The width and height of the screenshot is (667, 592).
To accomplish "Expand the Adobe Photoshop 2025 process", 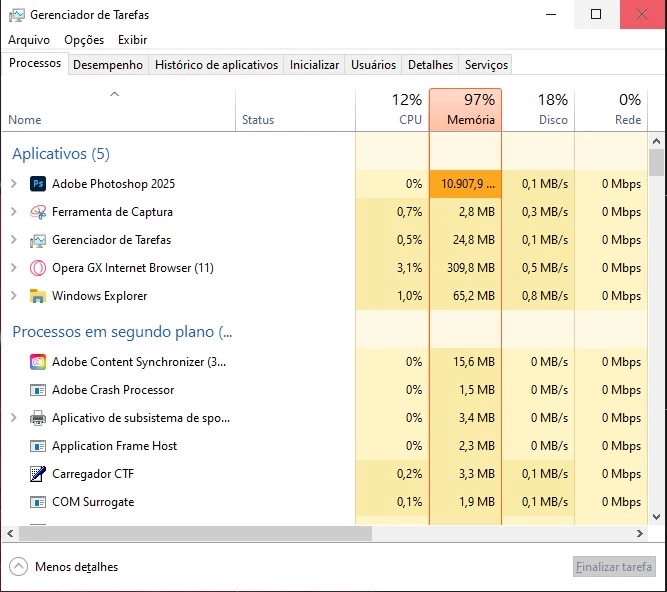I will [14, 184].
